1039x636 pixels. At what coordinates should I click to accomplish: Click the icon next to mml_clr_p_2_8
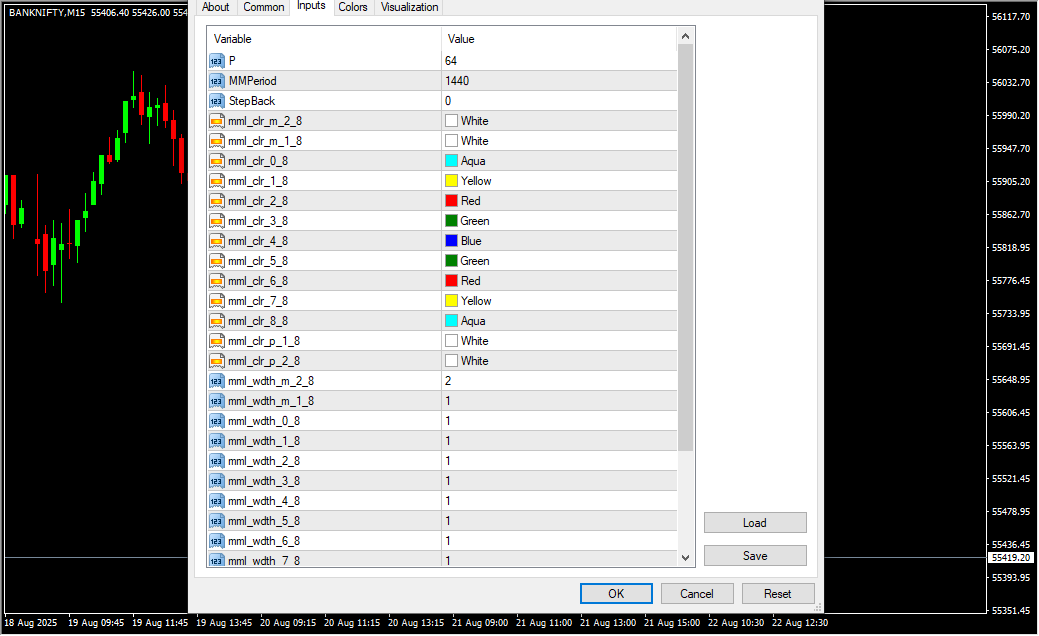[x=216, y=361]
